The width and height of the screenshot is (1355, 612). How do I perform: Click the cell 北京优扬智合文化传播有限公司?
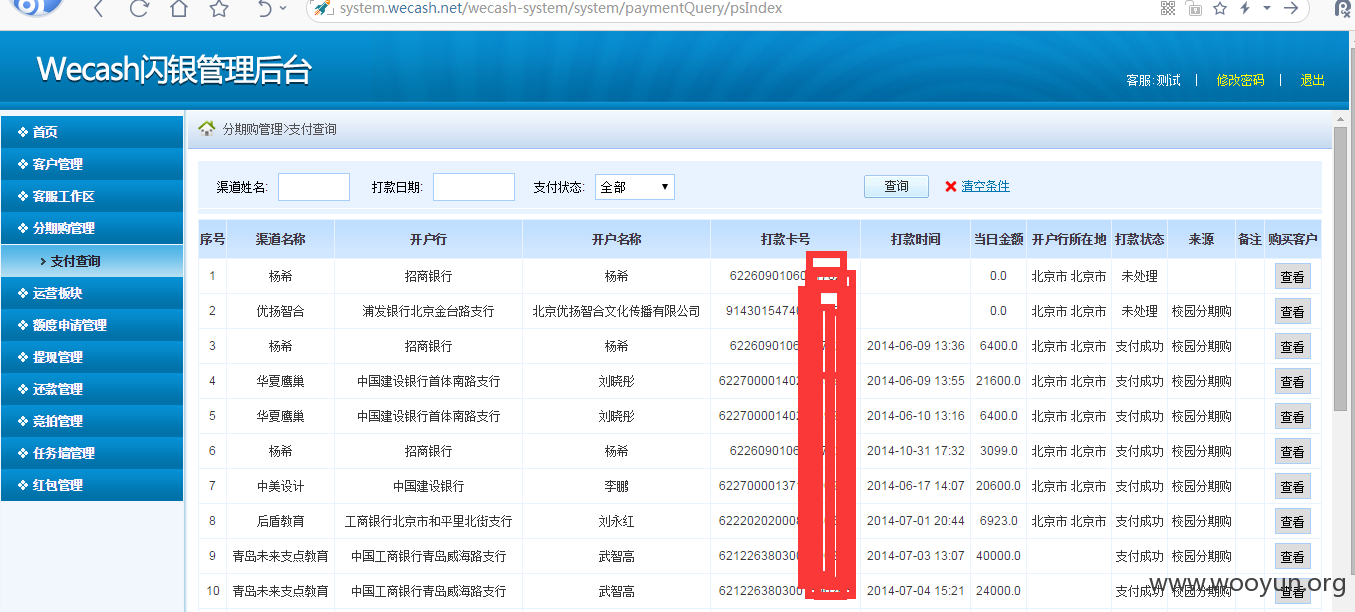(616, 311)
